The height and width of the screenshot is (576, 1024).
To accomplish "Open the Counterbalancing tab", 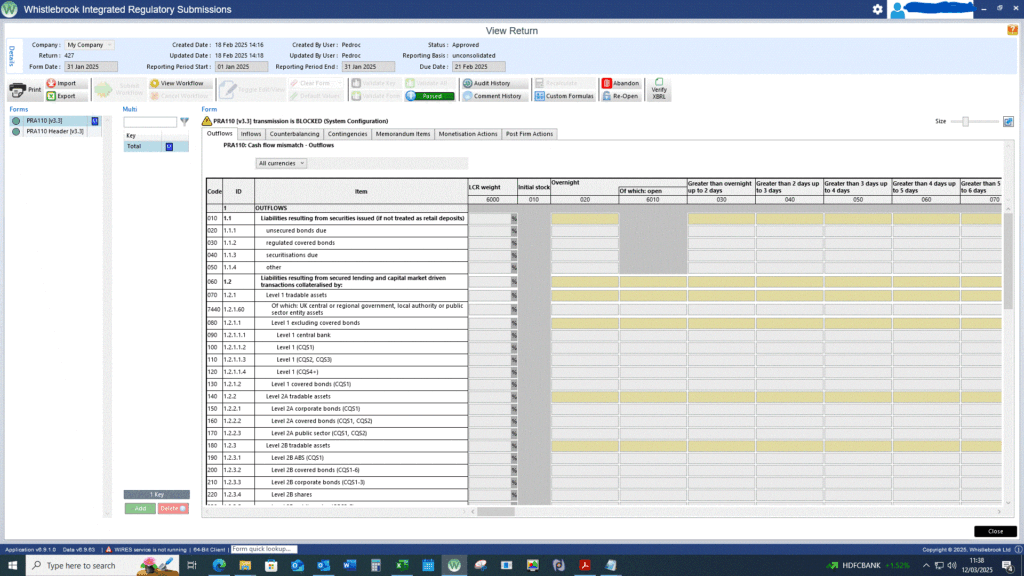I will pos(294,133).
